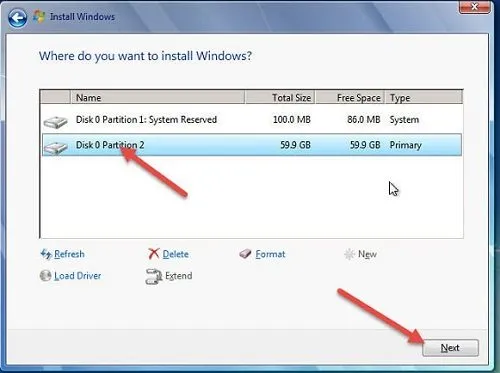Click the Refresh arrows icon
The height and width of the screenshot is (373, 500).
point(46,254)
